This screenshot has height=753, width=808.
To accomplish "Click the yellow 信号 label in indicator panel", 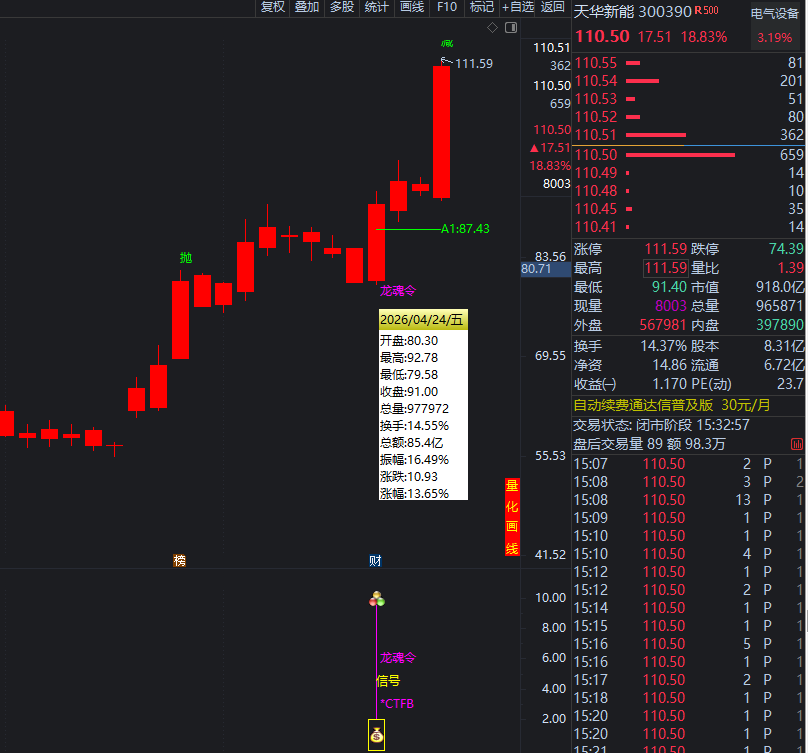I will click(x=388, y=681).
